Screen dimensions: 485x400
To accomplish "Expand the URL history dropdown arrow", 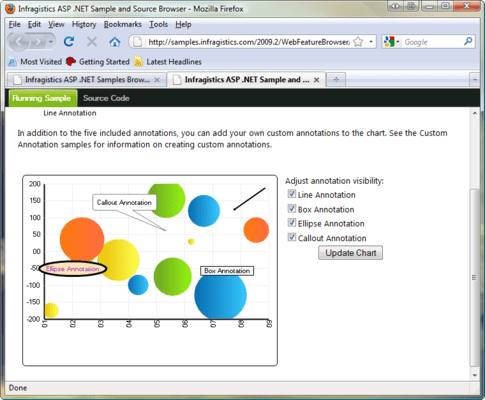I will [371, 42].
